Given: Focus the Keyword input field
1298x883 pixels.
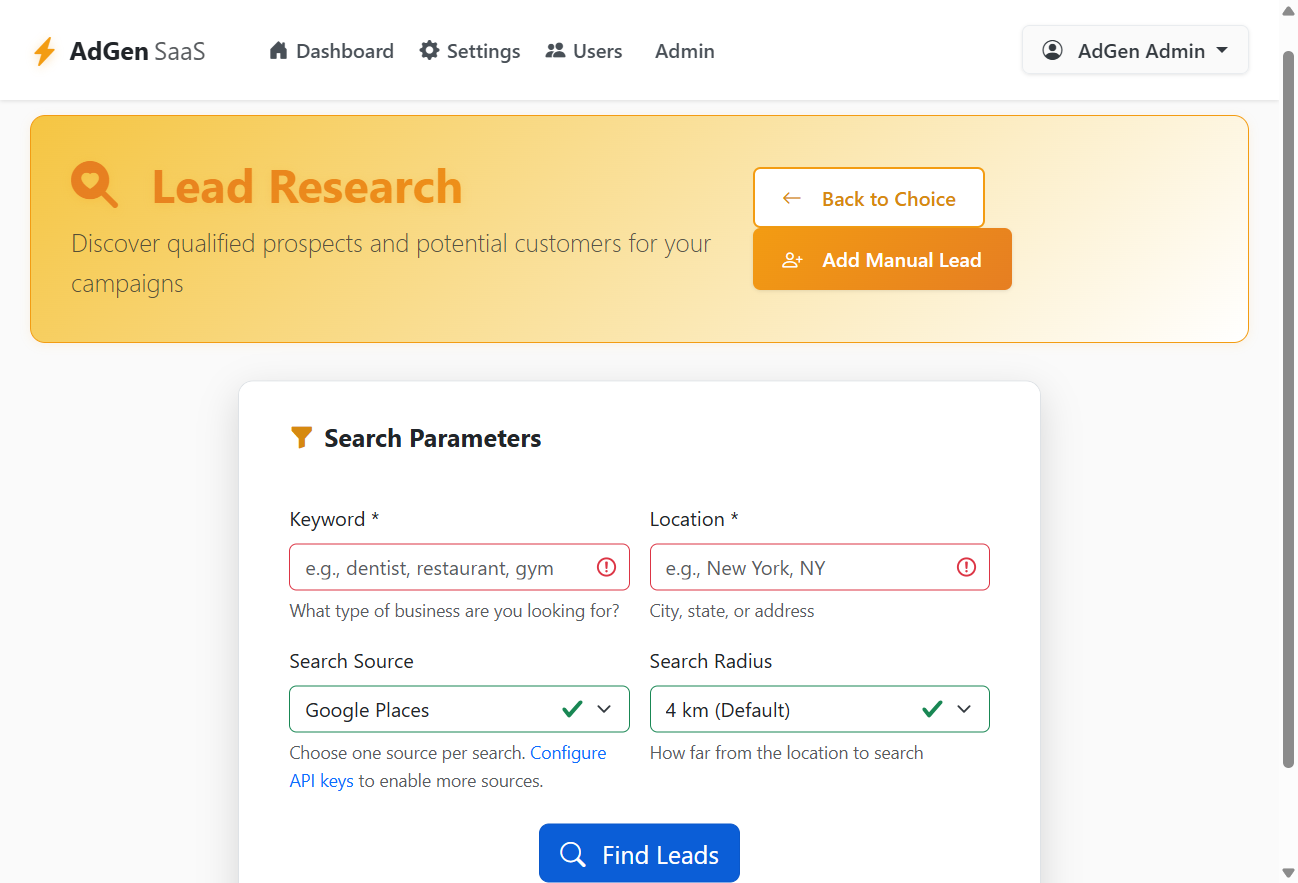Looking at the screenshot, I should [459, 567].
